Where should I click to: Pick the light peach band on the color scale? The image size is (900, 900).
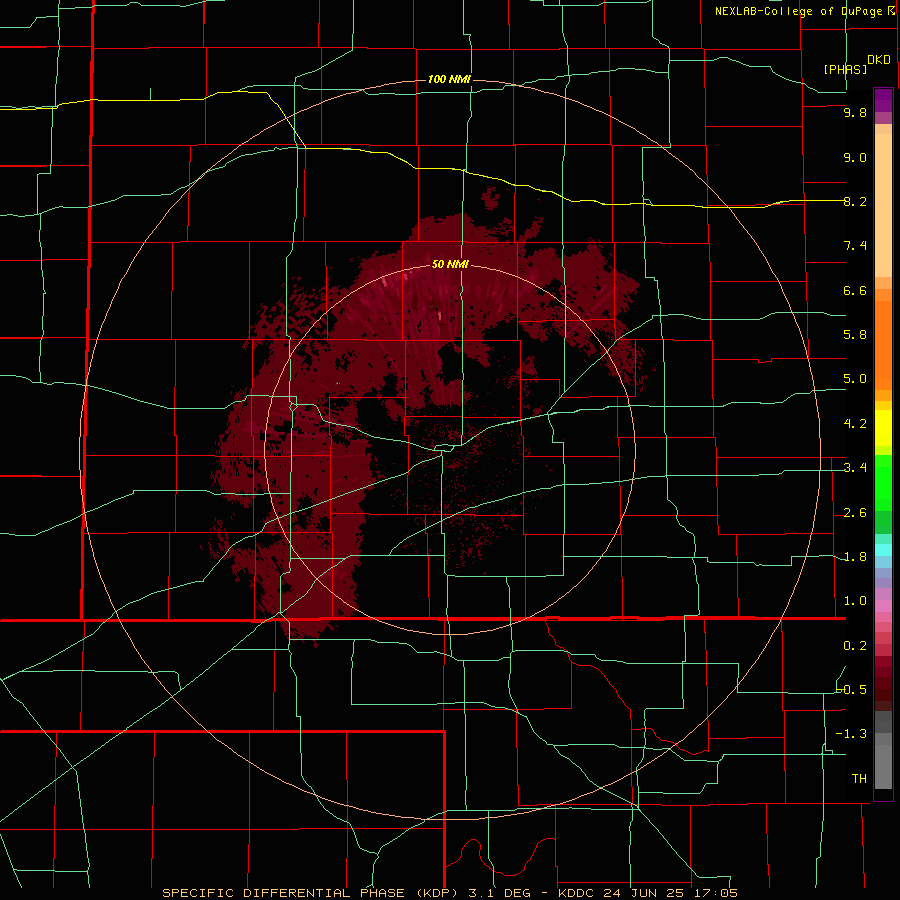click(883, 205)
